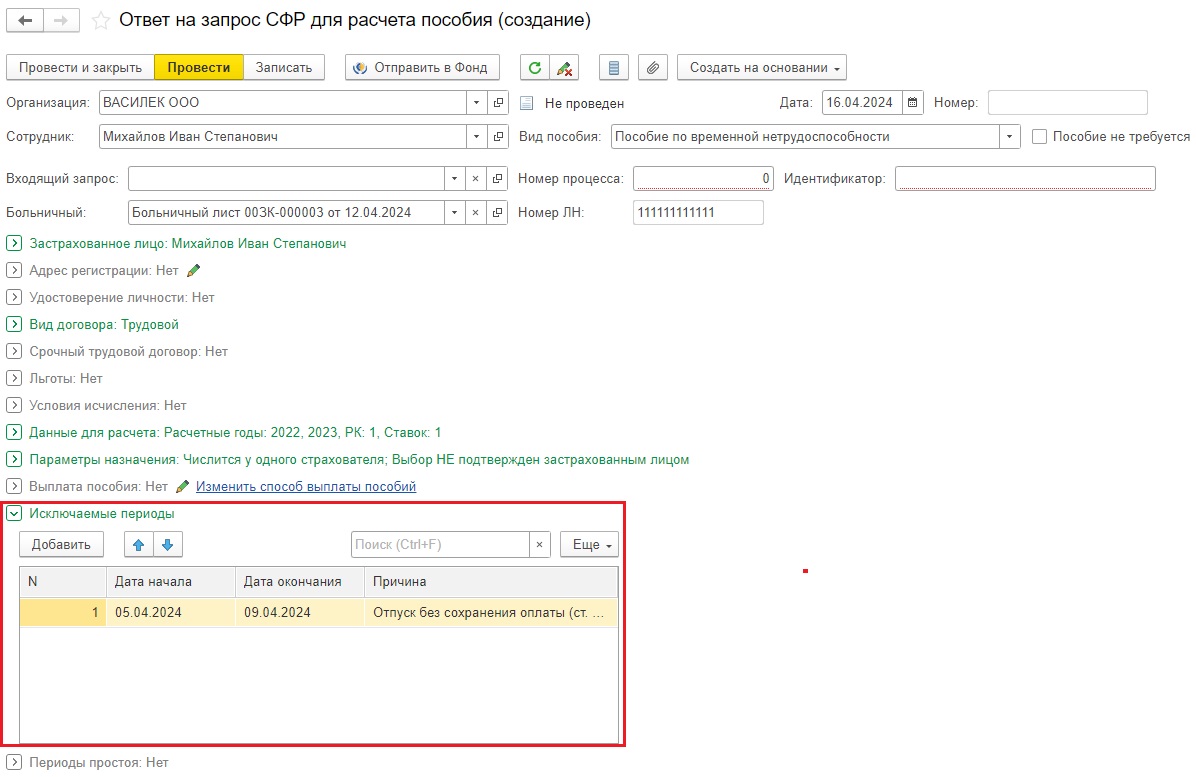The height and width of the screenshot is (777, 1196).
Task: Expand the Условия исчисления section
Action: [x=14, y=406]
